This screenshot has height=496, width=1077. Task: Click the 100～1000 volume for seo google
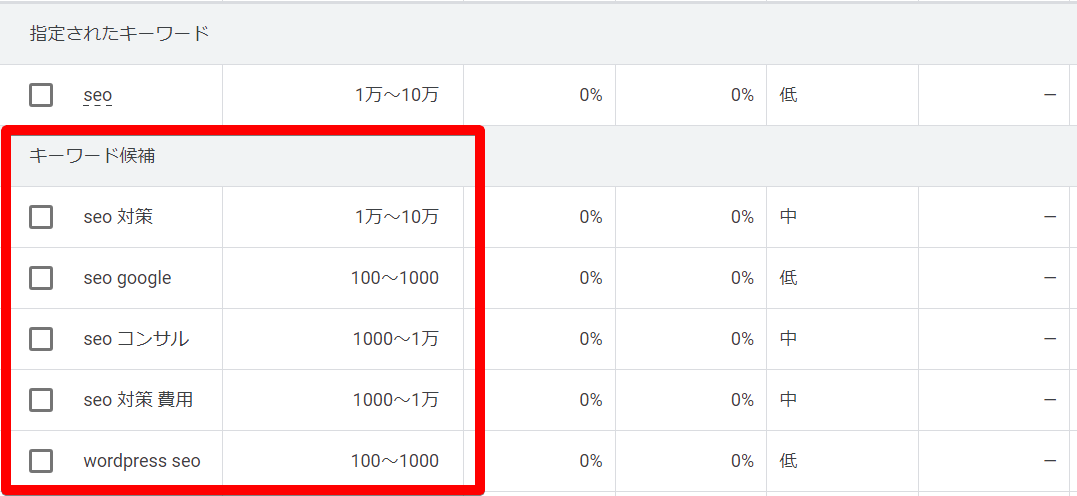tap(395, 278)
